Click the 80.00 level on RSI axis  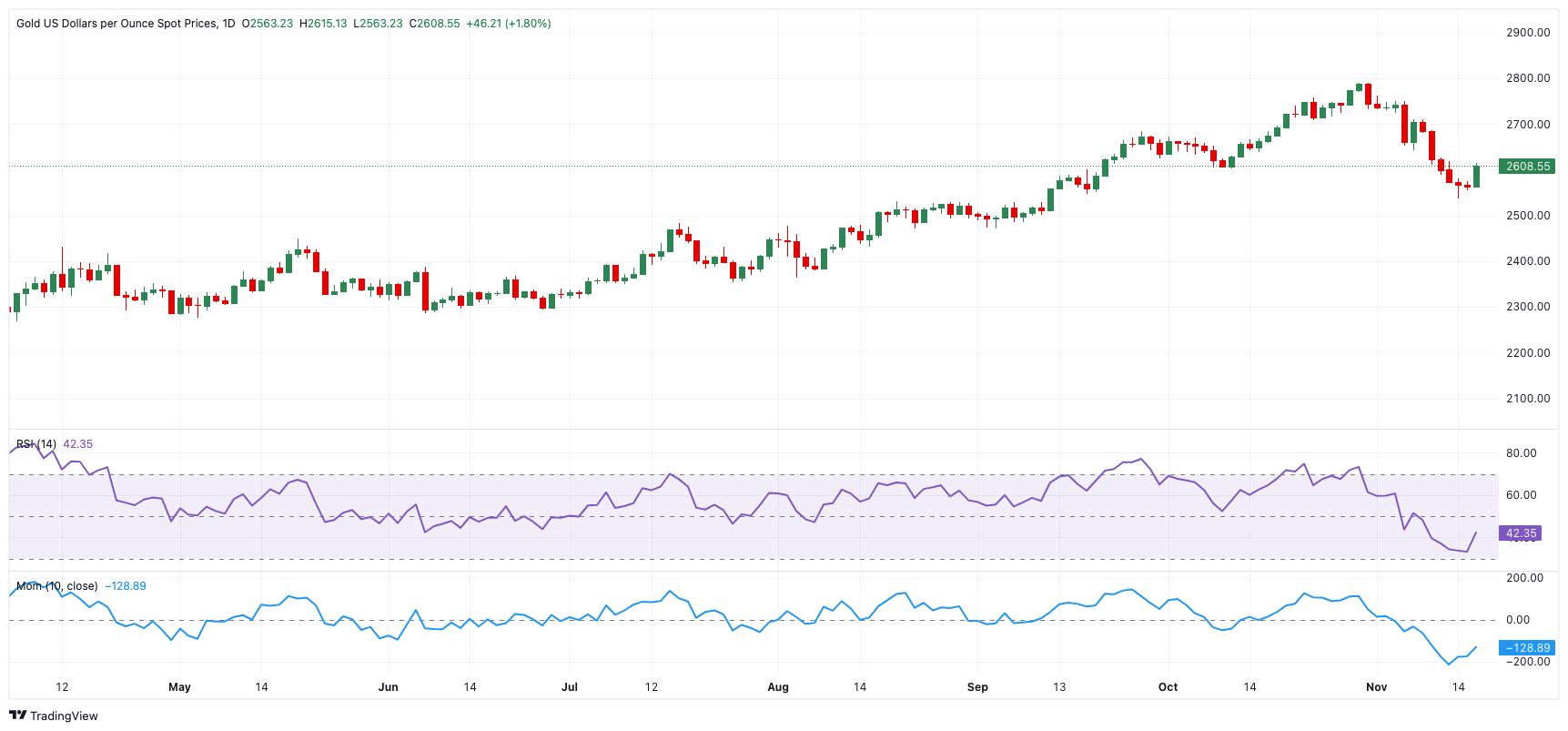click(1521, 453)
